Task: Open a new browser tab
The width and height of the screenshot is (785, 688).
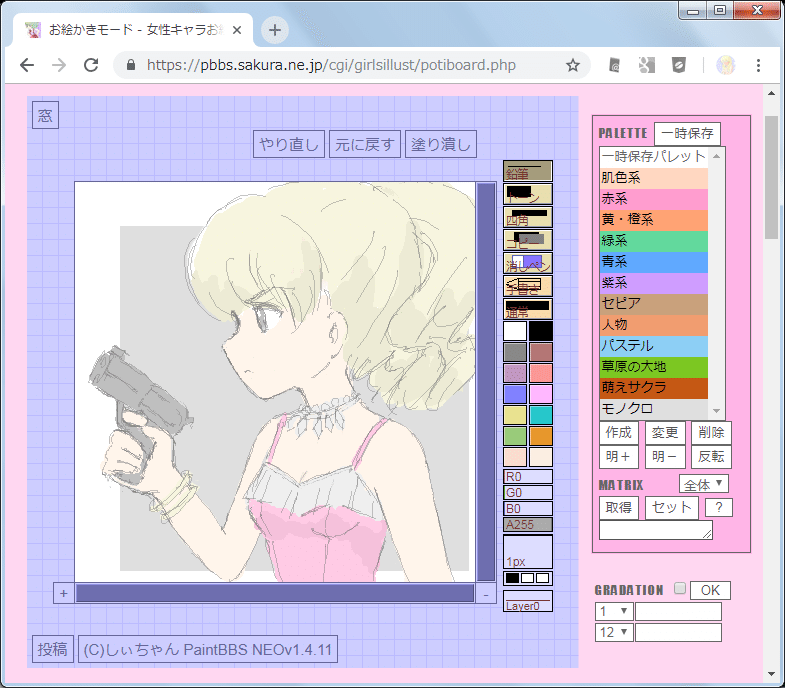Action: coord(274,30)
